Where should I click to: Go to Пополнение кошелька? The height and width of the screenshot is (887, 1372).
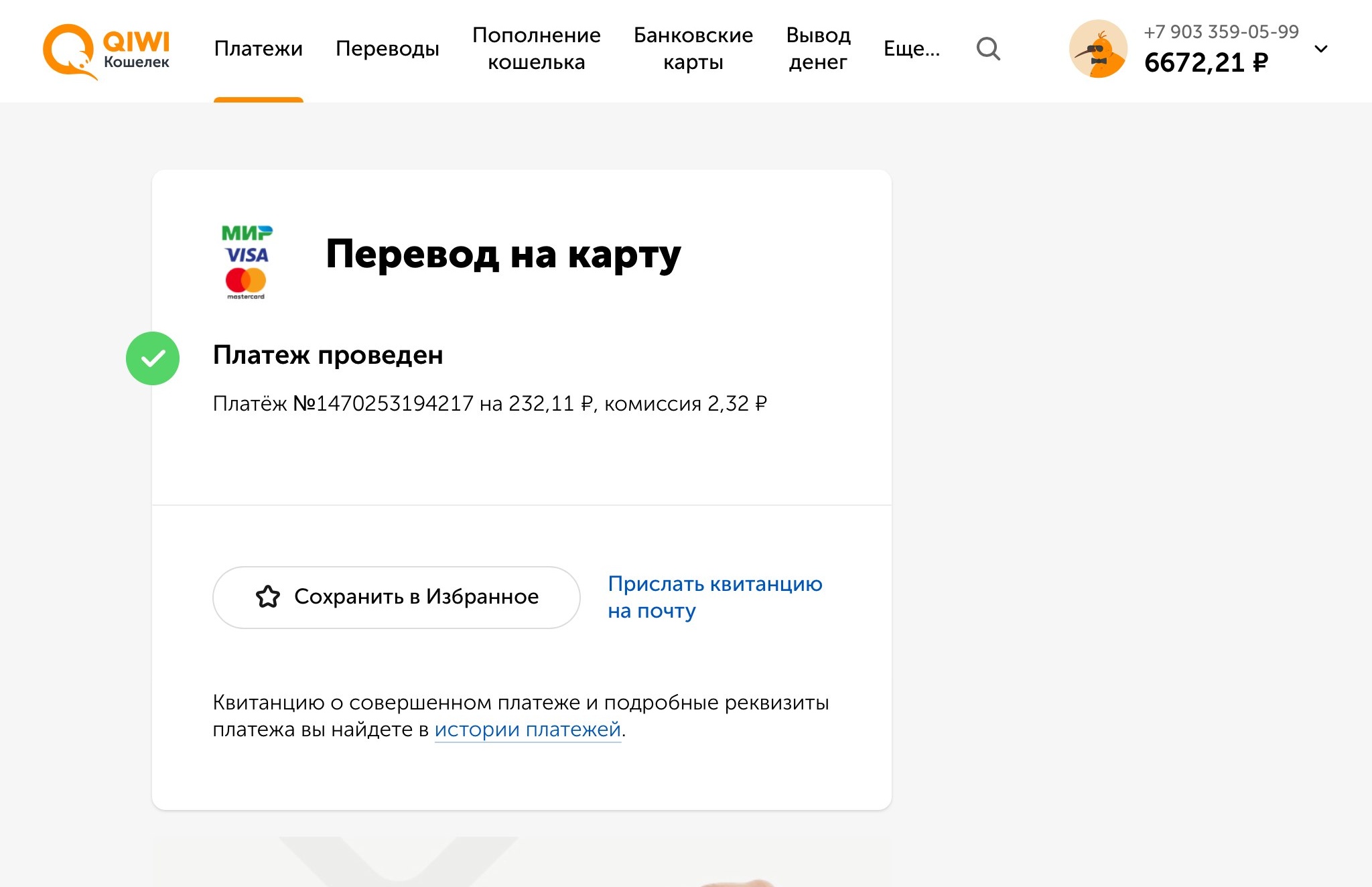coord(536,48)
